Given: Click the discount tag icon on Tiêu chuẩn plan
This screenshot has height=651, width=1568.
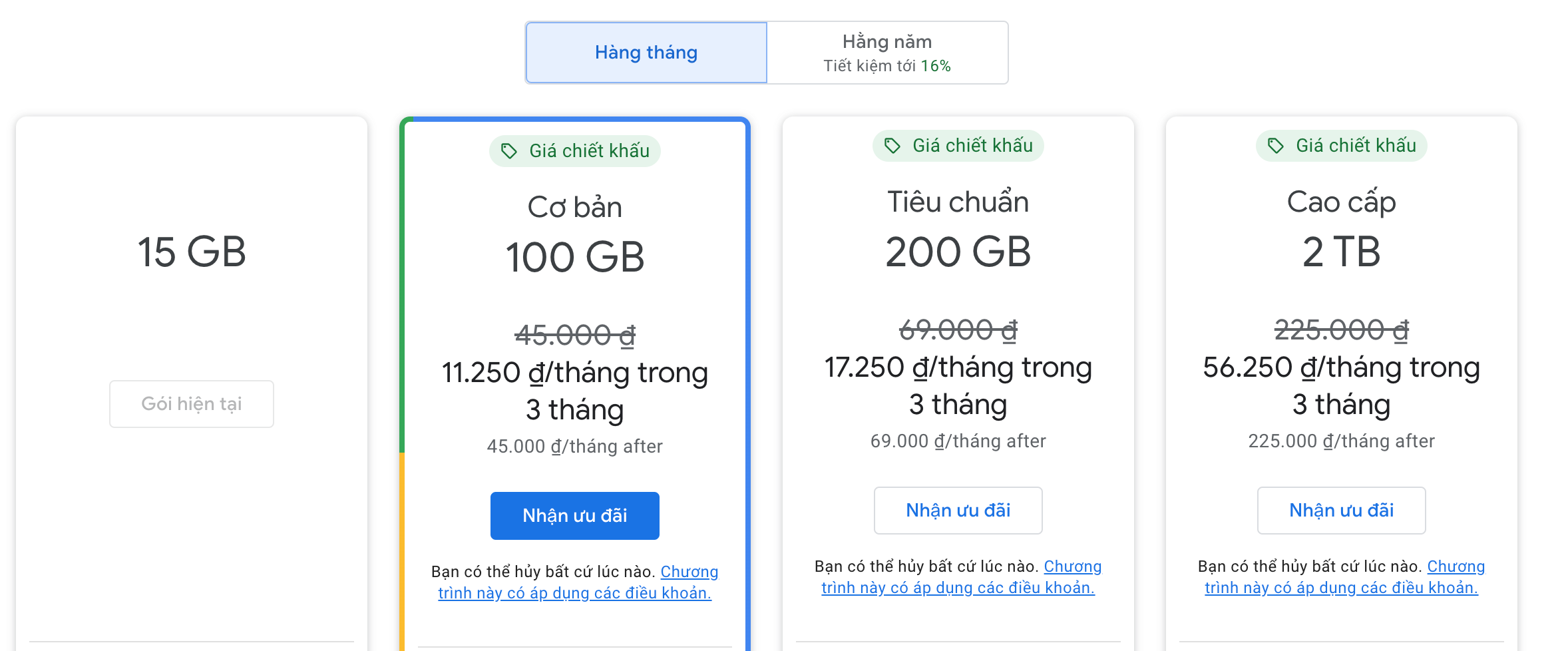Looking at the screenshot, I should [892, 146].
